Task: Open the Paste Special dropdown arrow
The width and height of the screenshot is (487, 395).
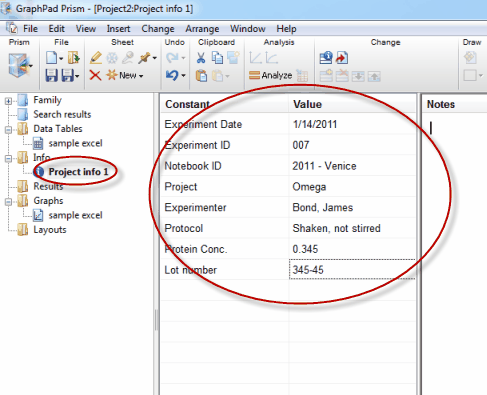Action: (x=227, y=76)
